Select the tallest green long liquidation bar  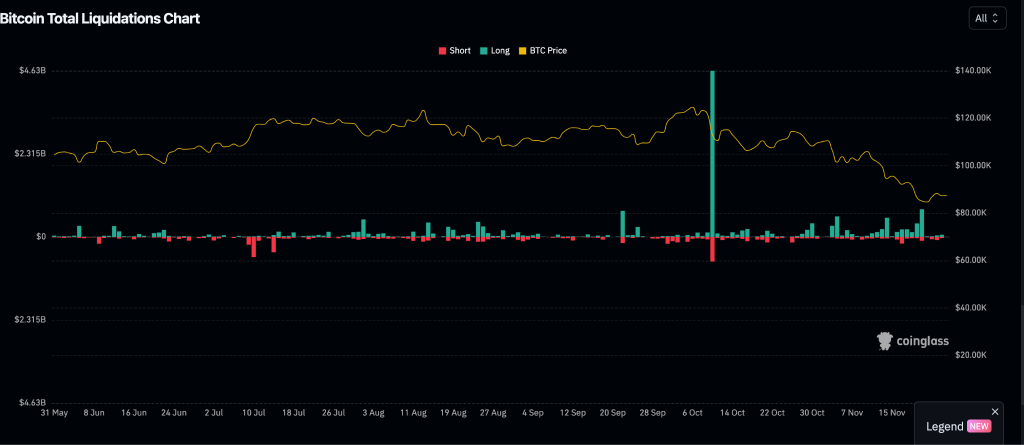[713, 150]
